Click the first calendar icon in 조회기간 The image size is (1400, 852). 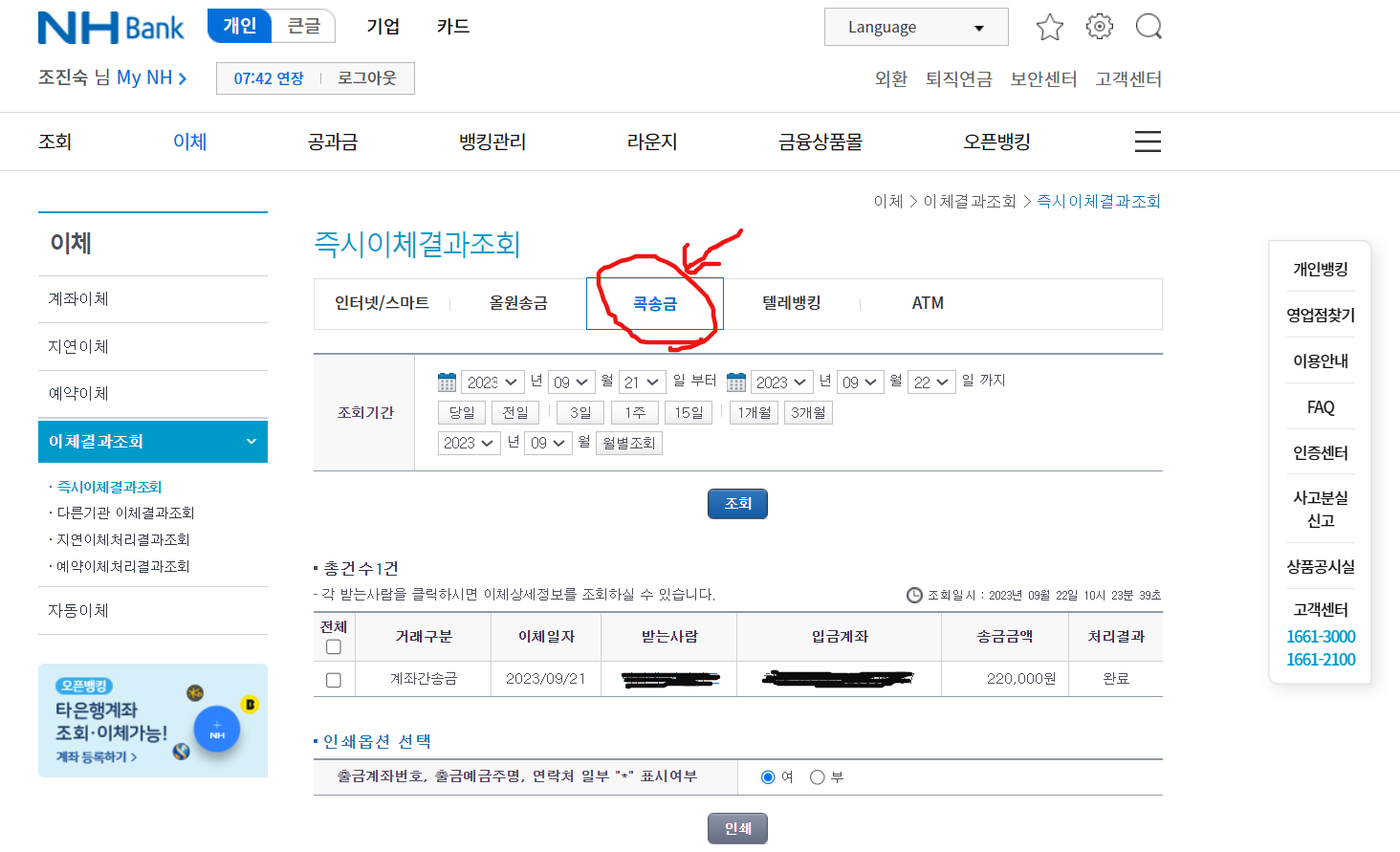[x=446, y=381]
